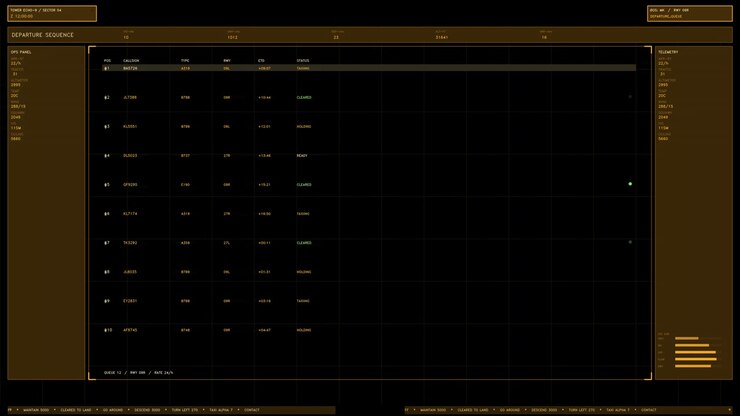740x416 pixels.
Task: Click the 20C temperature value in OPS panel
Action: tap(15, 95)
